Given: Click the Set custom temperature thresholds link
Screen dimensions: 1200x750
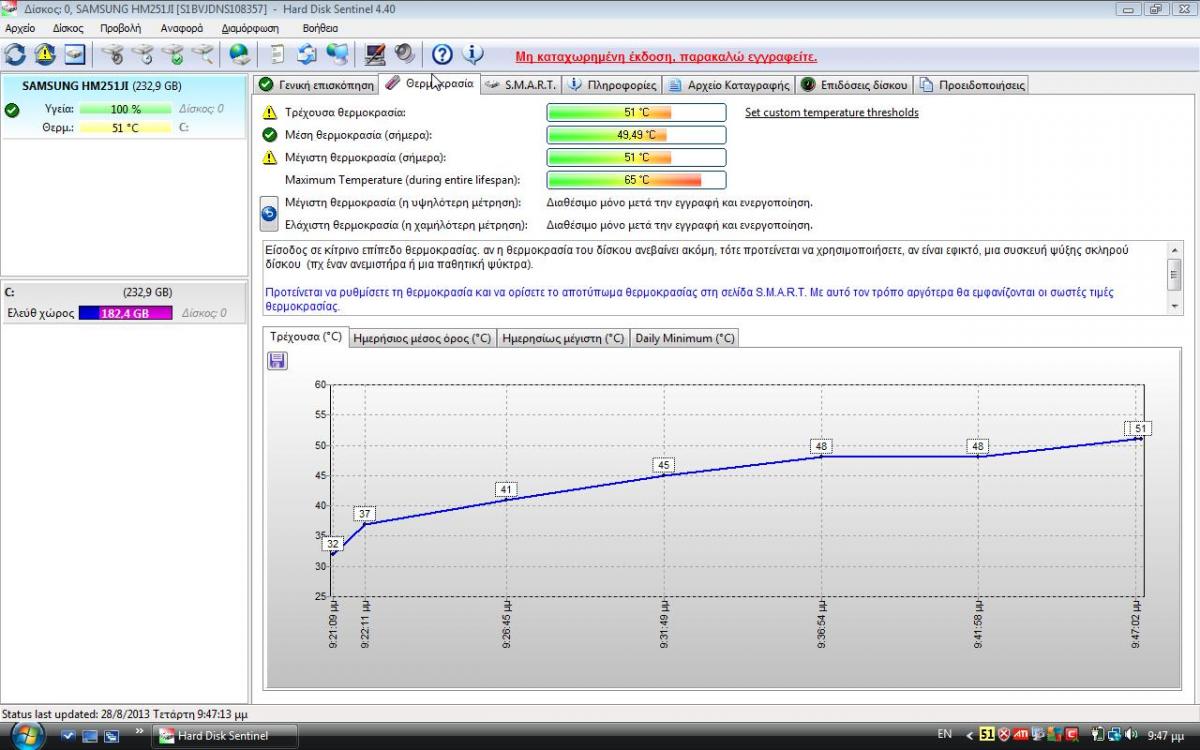Looking at the screenshot, I should 832,112.
